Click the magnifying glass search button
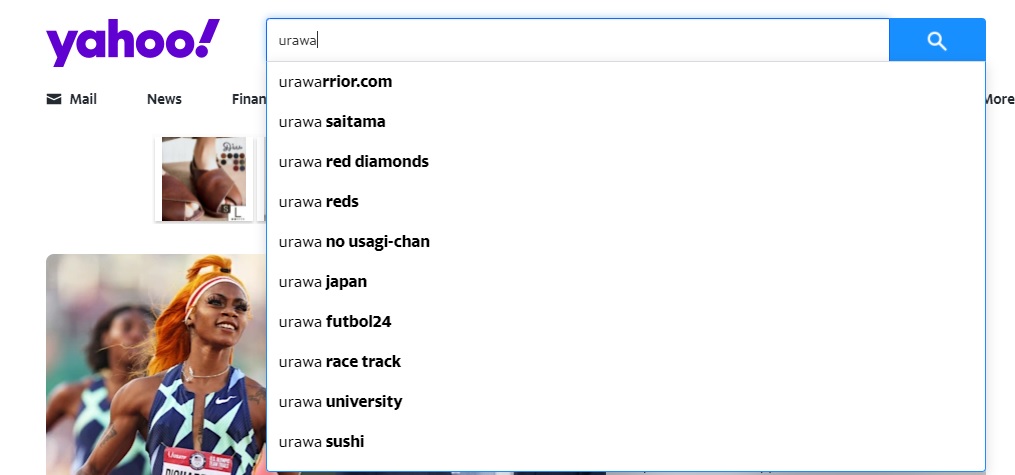 click(x=936, y=40)
